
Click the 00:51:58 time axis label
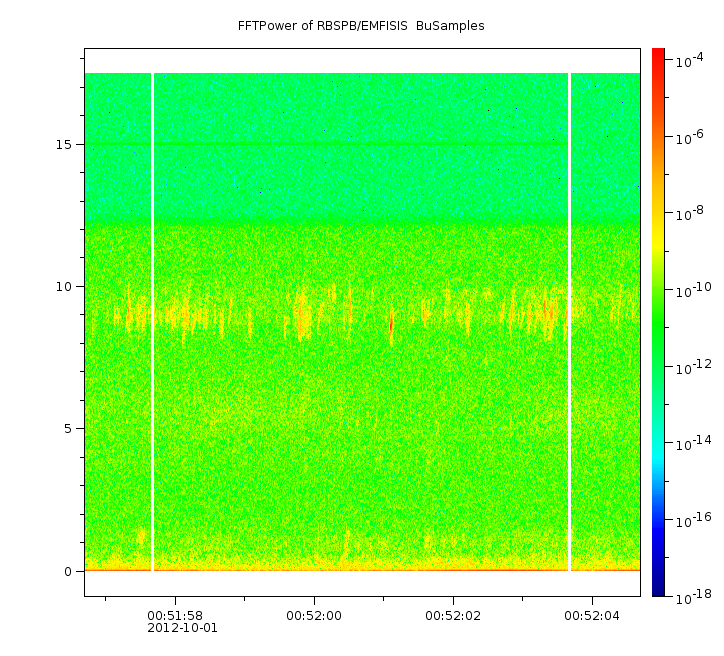[175, 615]
